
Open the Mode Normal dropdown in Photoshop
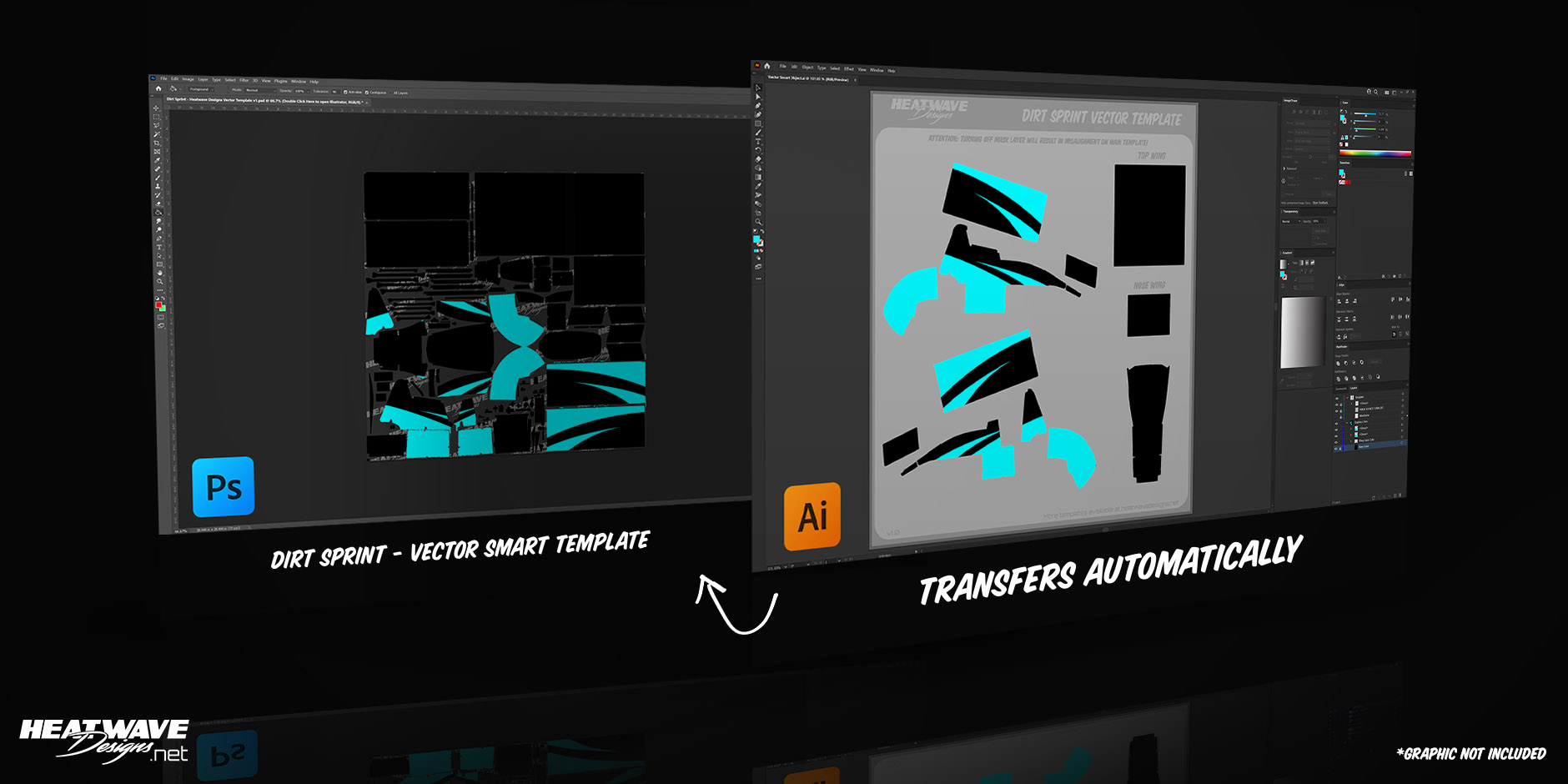point(261,90)
